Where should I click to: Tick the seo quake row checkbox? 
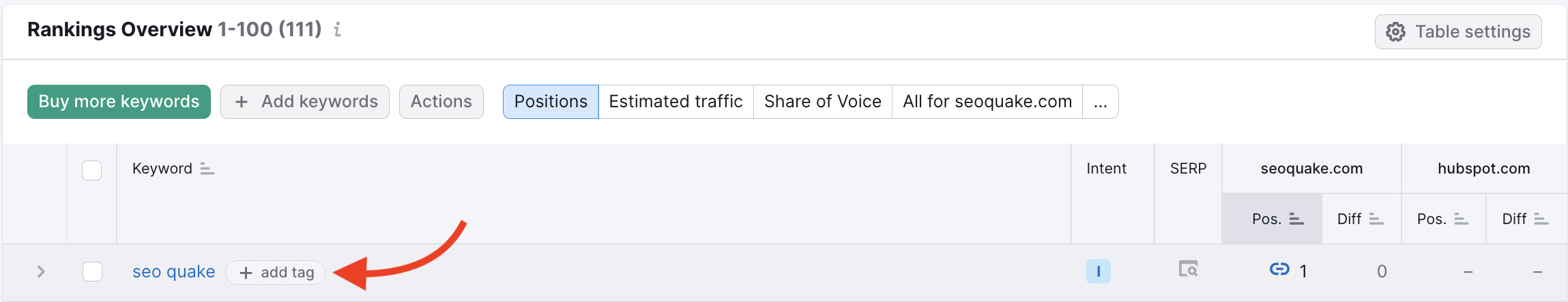tap(92, 272)
